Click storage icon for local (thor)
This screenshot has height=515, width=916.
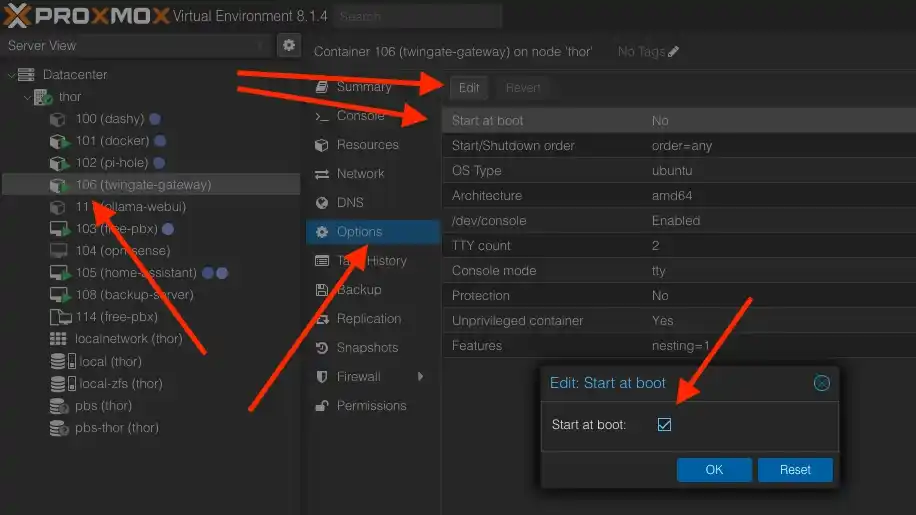[x=63, y=361]
